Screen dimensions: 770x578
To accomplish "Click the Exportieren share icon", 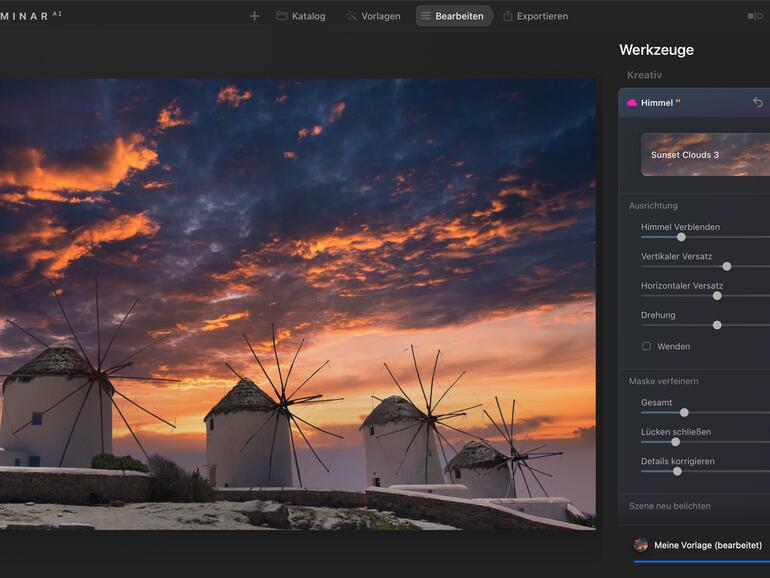I will click(508, 16).
